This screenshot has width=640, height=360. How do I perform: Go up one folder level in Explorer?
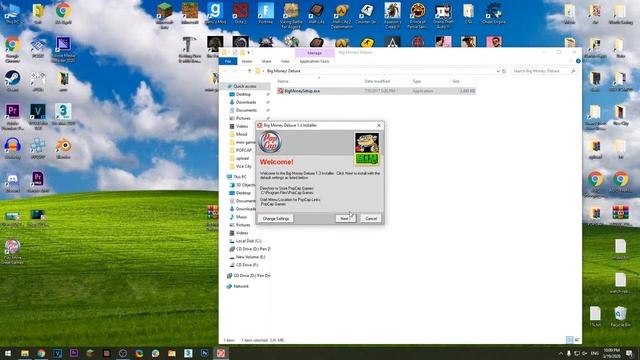point(249,71)
